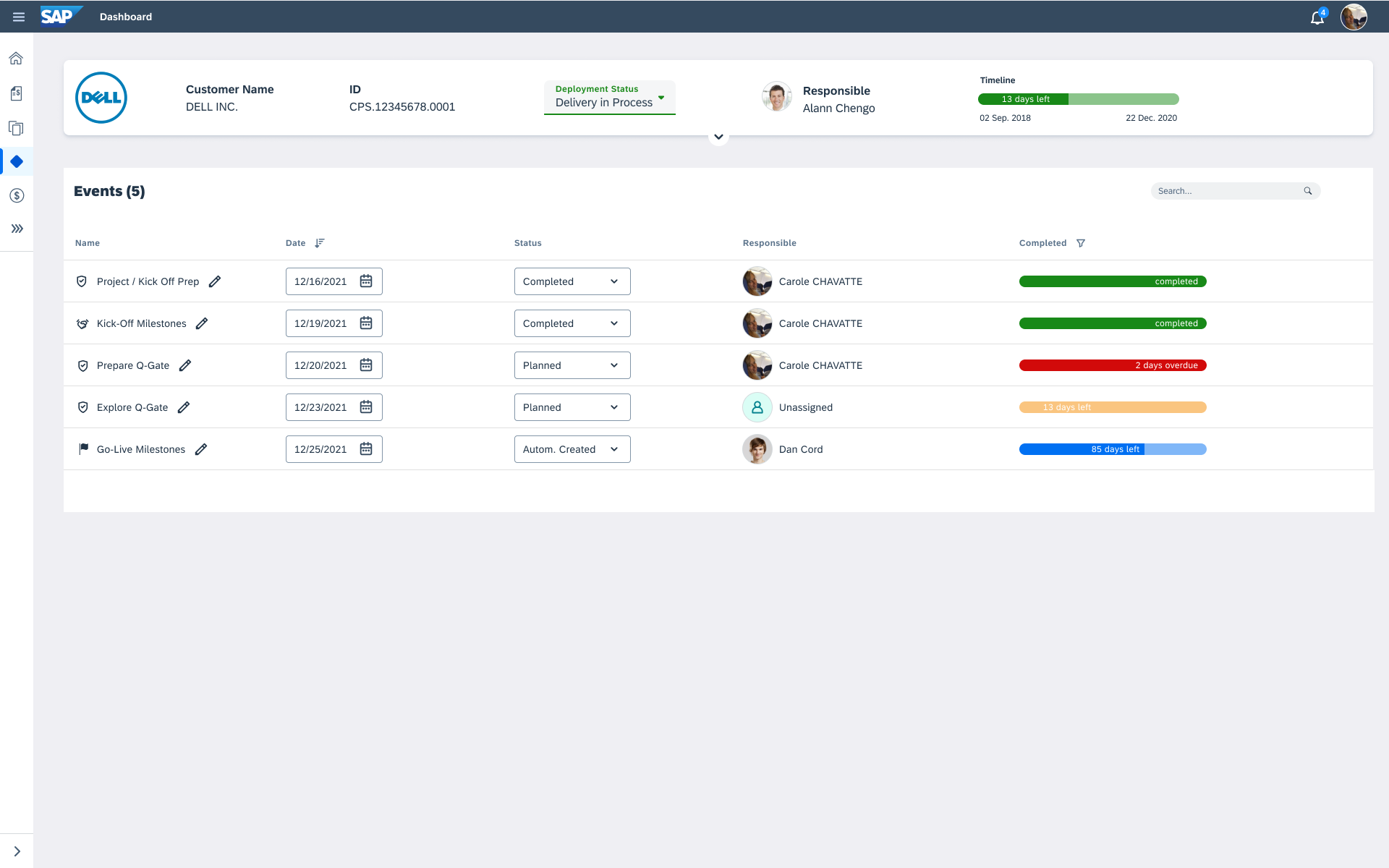Sort events by the Date column
The height and width of the screenshot is (868, 1389).
pos(320,243)
